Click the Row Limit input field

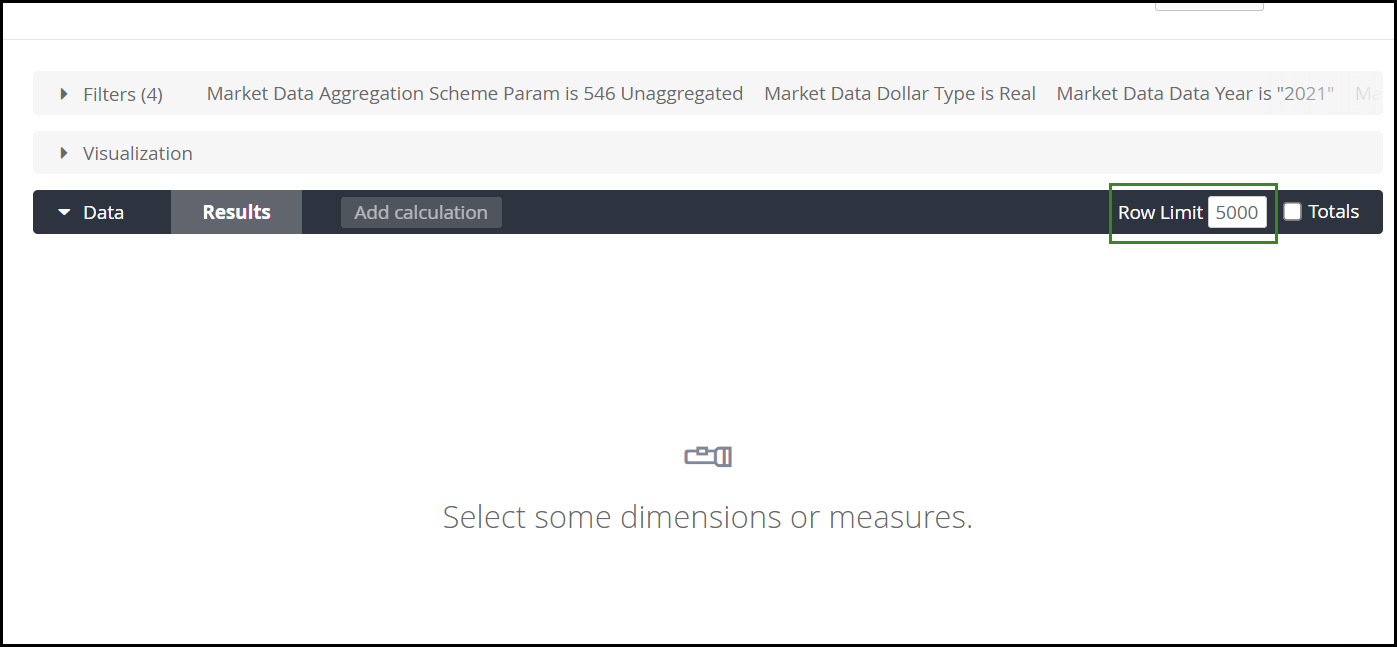click(x=1237, y=212)
